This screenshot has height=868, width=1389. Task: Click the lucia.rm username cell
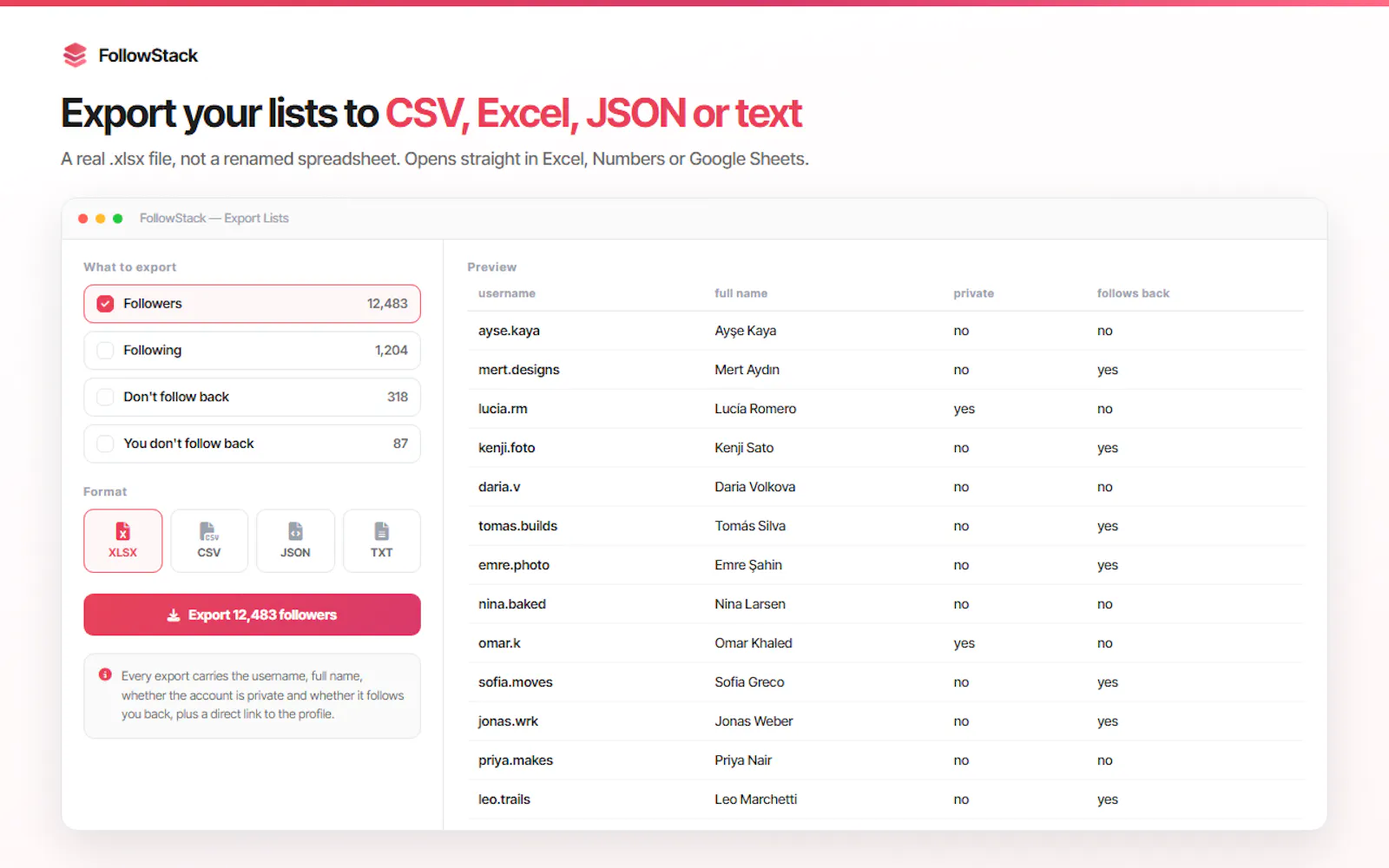[x=503, y=409]
